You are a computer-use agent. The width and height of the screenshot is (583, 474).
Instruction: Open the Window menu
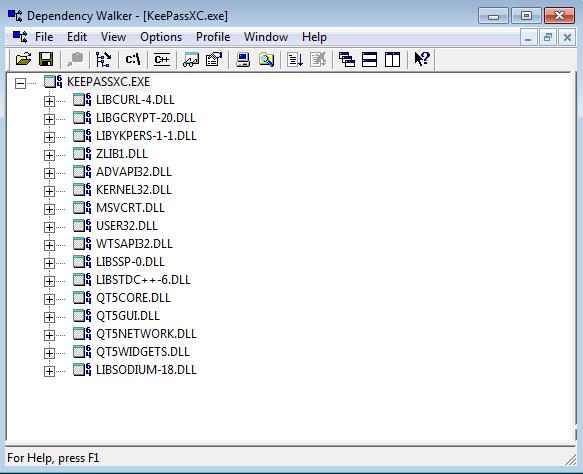coord(266,37)
